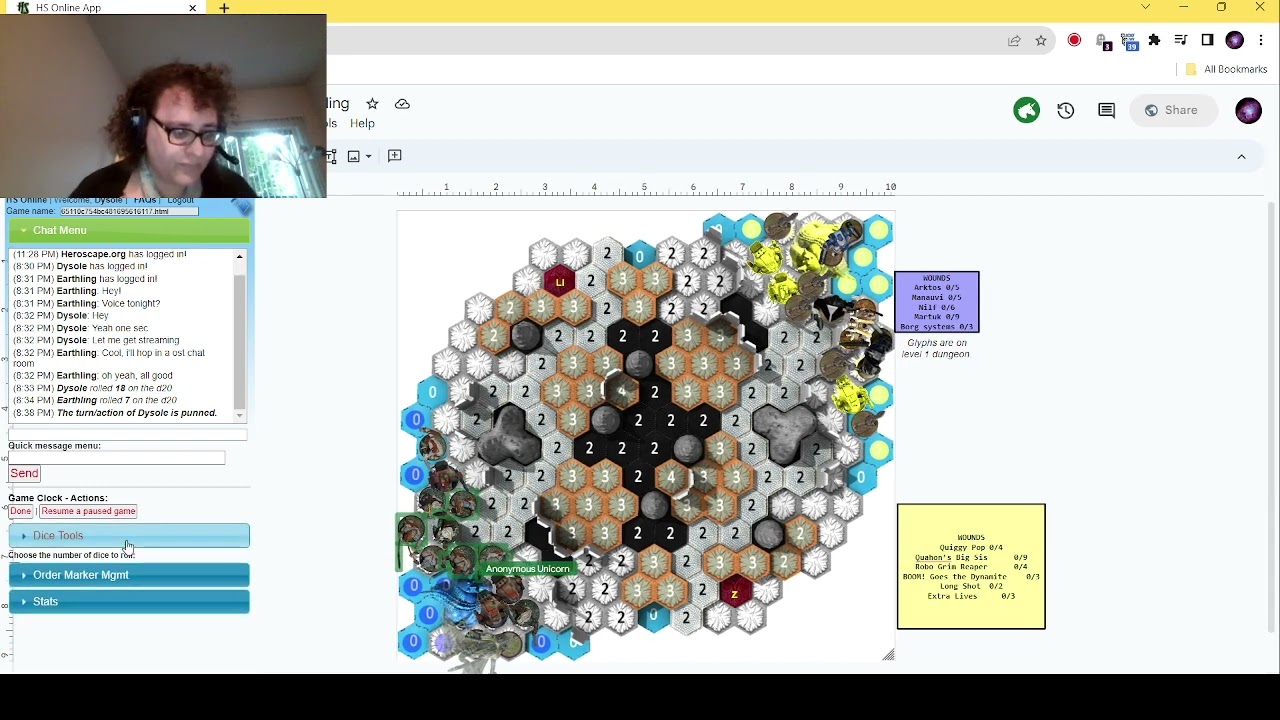1280x720 pixels.
Task: Open the image insert dropdown arrow
Action: click(x=368, y=156)
